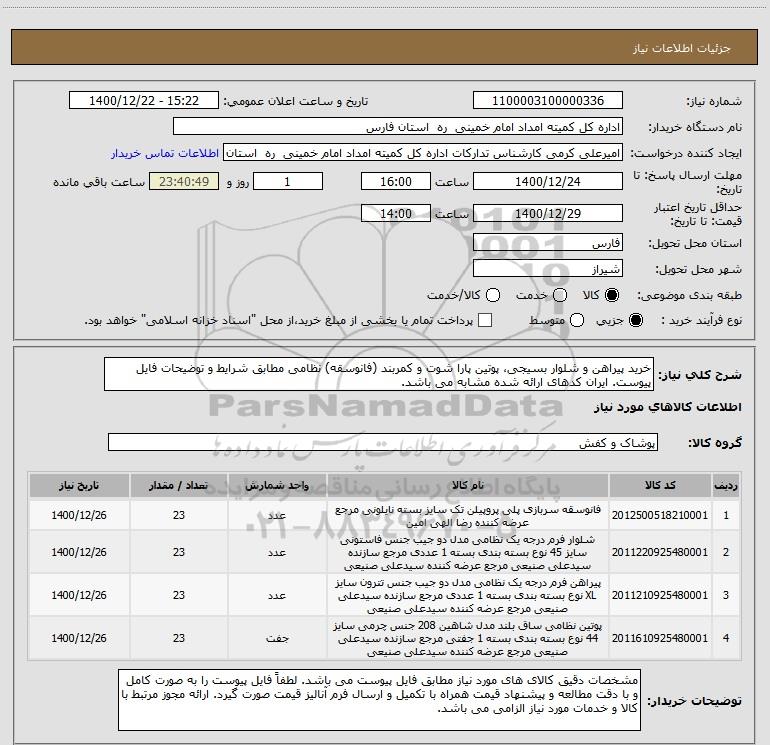
Task: Click the اطلاعات کالاهای مورد نیاز heading
Action: point(667,407)
